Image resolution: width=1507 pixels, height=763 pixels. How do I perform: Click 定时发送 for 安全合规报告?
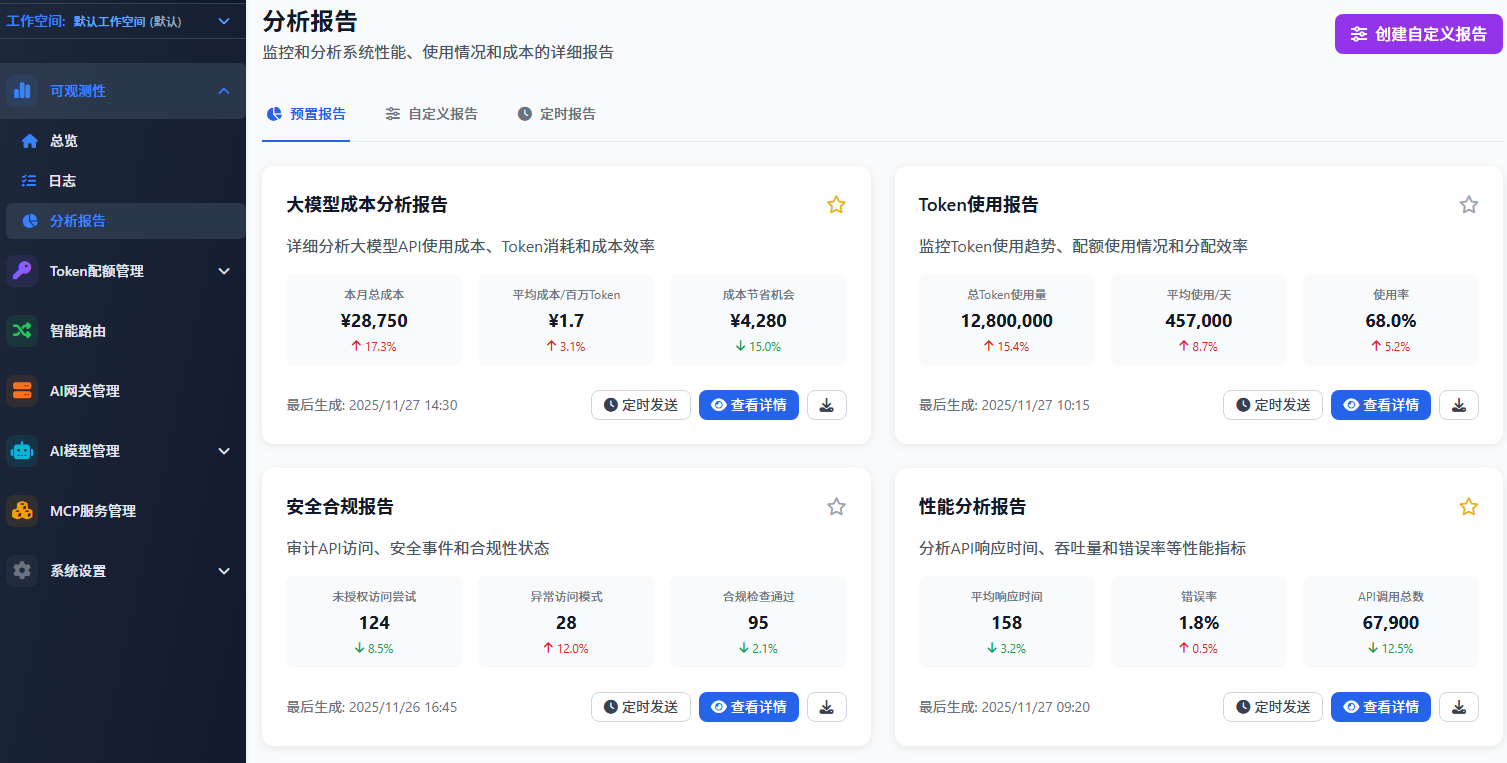tap(641, 707)
